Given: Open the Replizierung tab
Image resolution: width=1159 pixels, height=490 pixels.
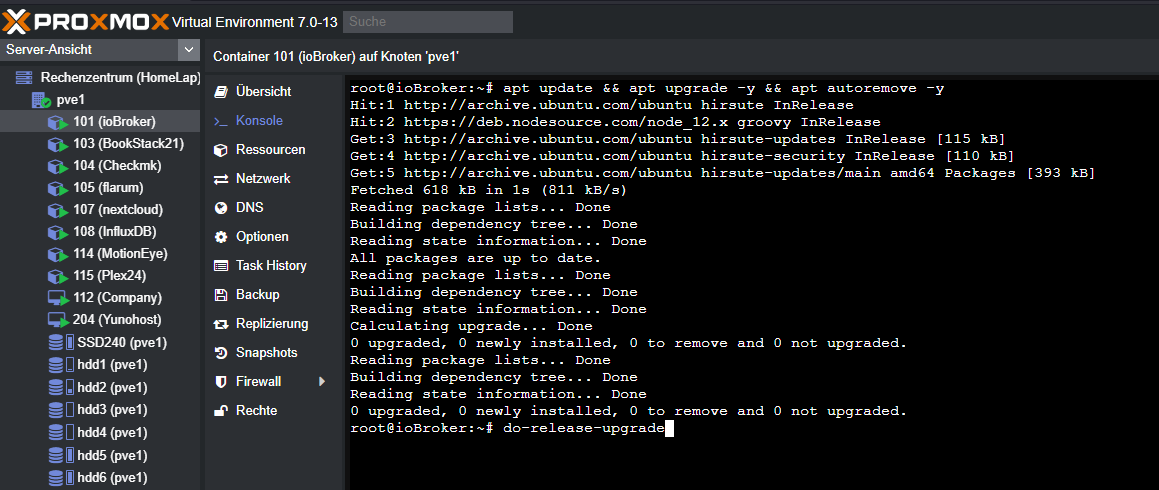Looking at the screenshot, I should click(x=272, y=324).
